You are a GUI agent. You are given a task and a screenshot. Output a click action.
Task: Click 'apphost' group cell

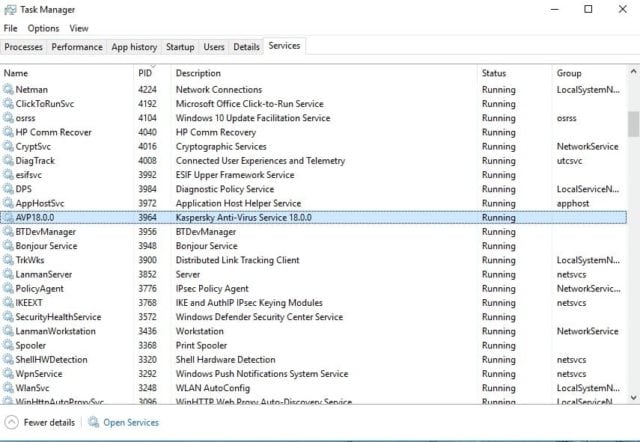pos(573,203)
